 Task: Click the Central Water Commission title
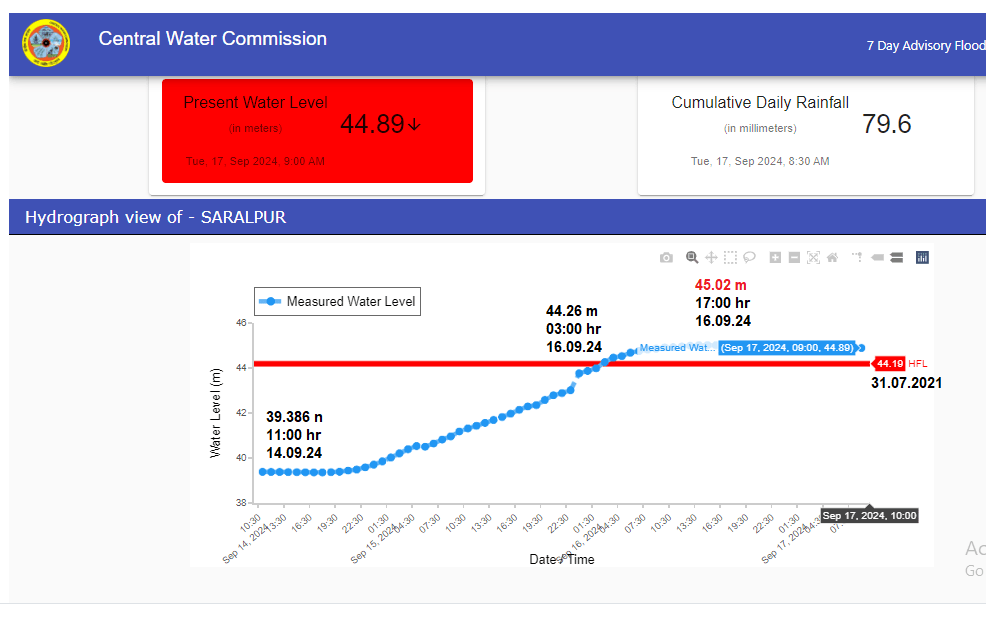[x=212, y=39]
